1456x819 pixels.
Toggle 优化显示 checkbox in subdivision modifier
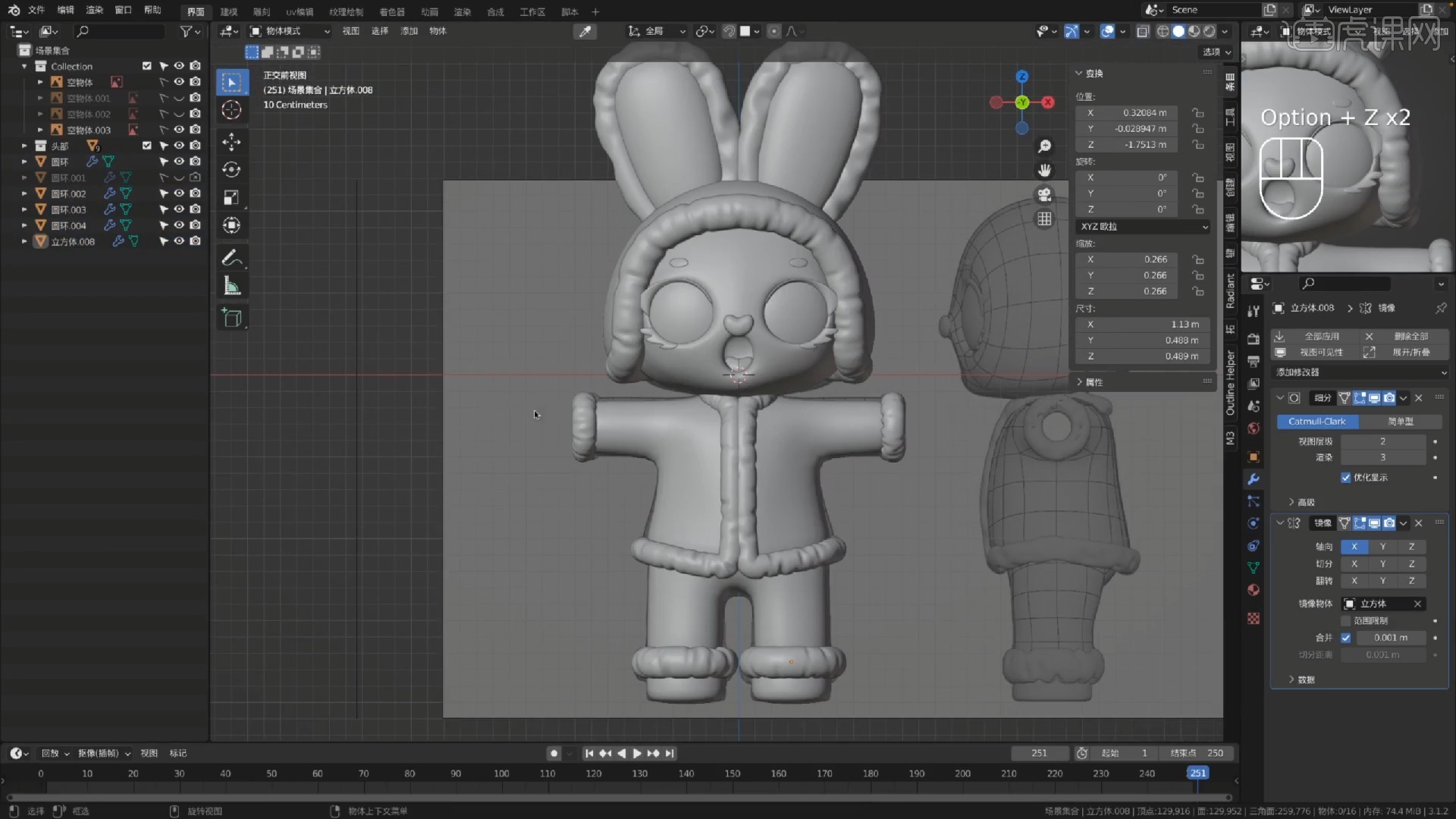point(1346,478)
